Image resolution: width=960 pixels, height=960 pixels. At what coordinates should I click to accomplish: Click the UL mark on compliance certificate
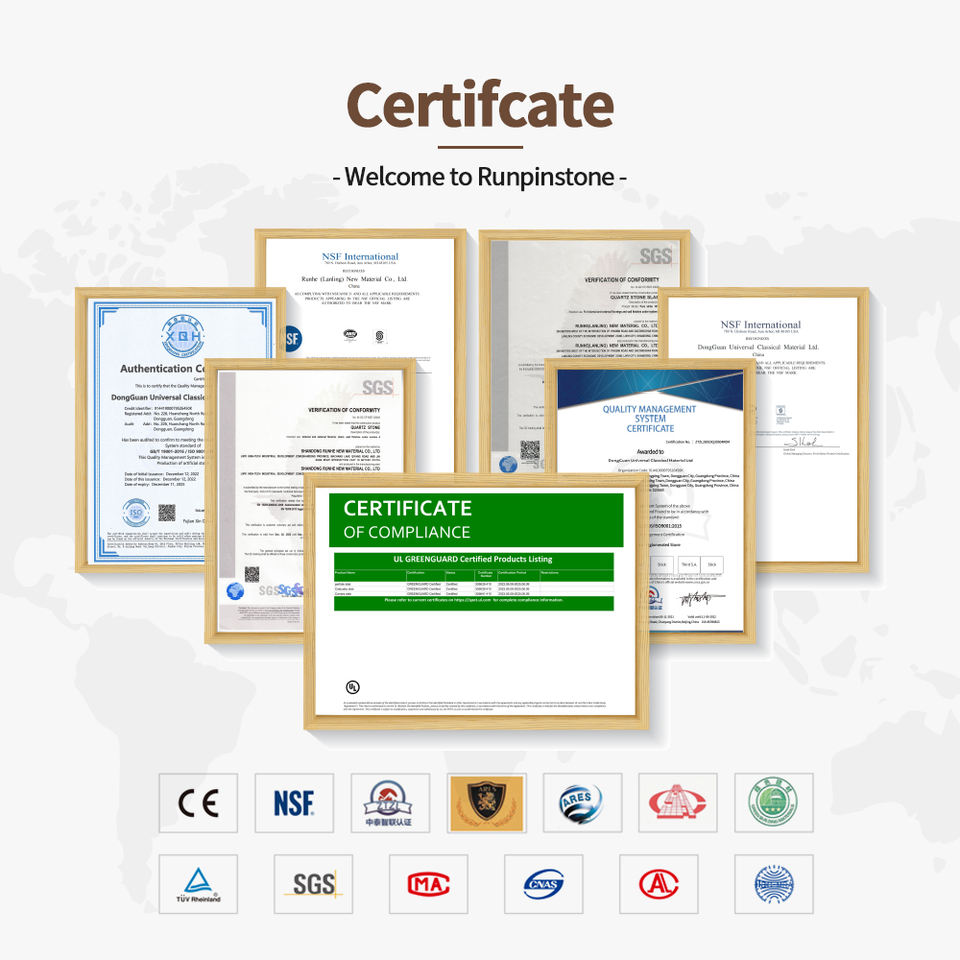tap(353, 686)
